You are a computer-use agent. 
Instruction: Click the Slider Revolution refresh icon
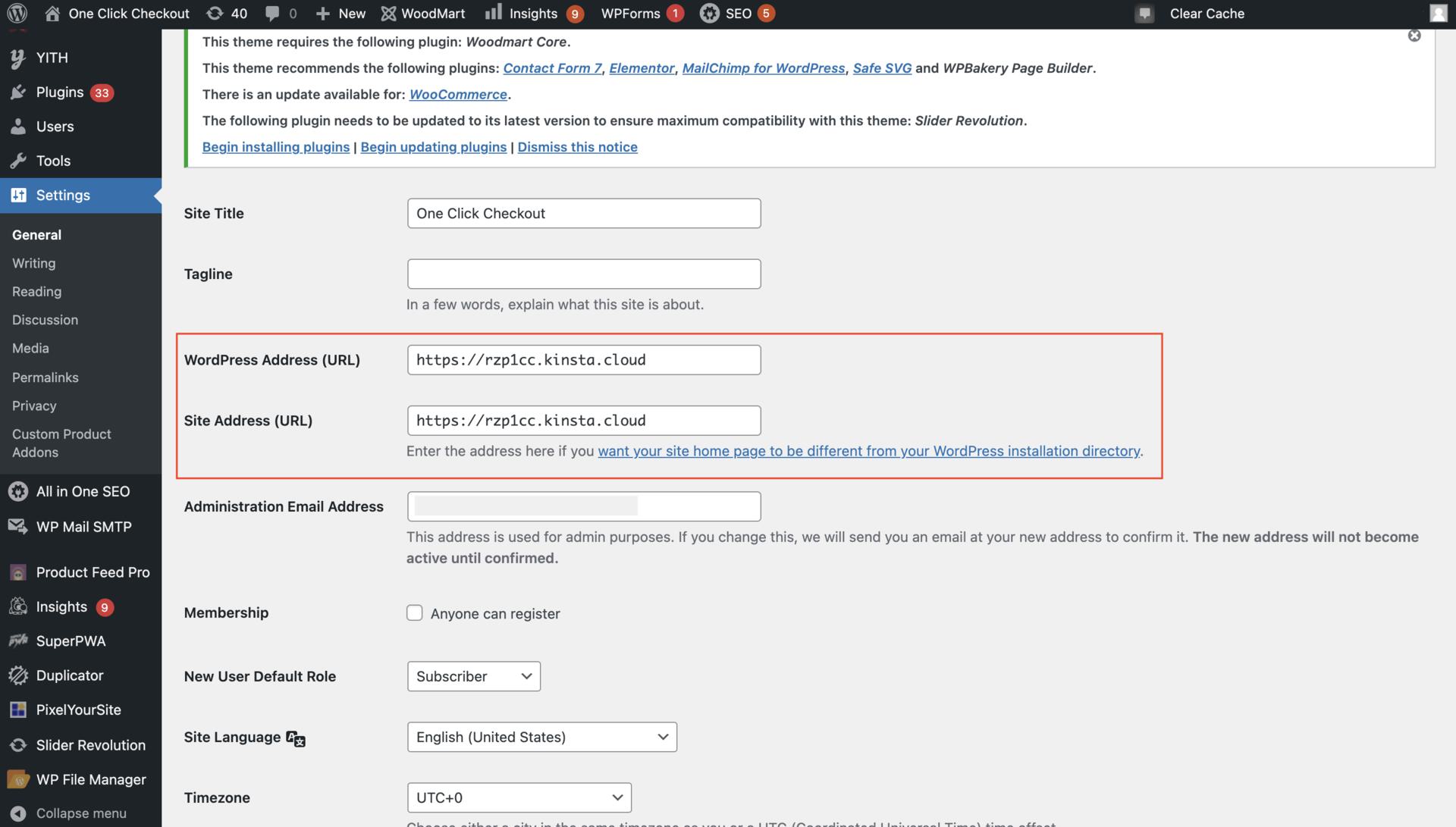click(x=18, y=745)
